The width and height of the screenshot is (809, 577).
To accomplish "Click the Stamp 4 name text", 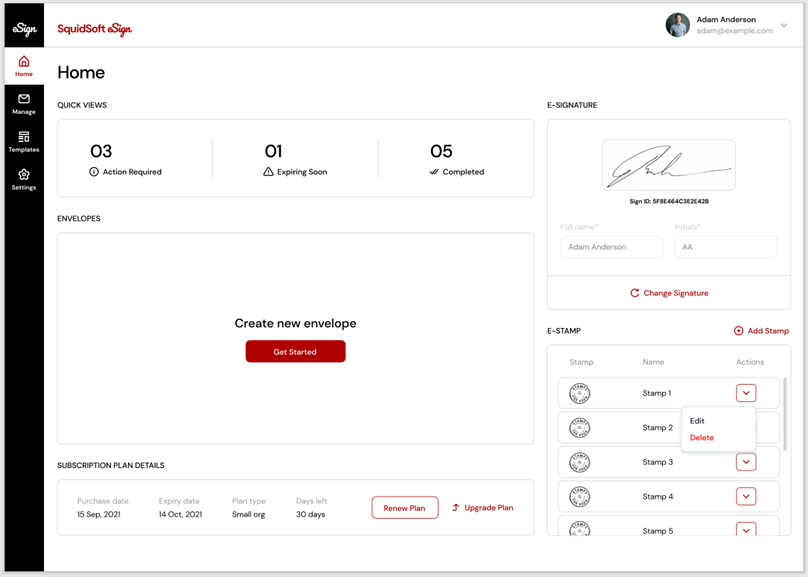I will [x=657, y=496].
